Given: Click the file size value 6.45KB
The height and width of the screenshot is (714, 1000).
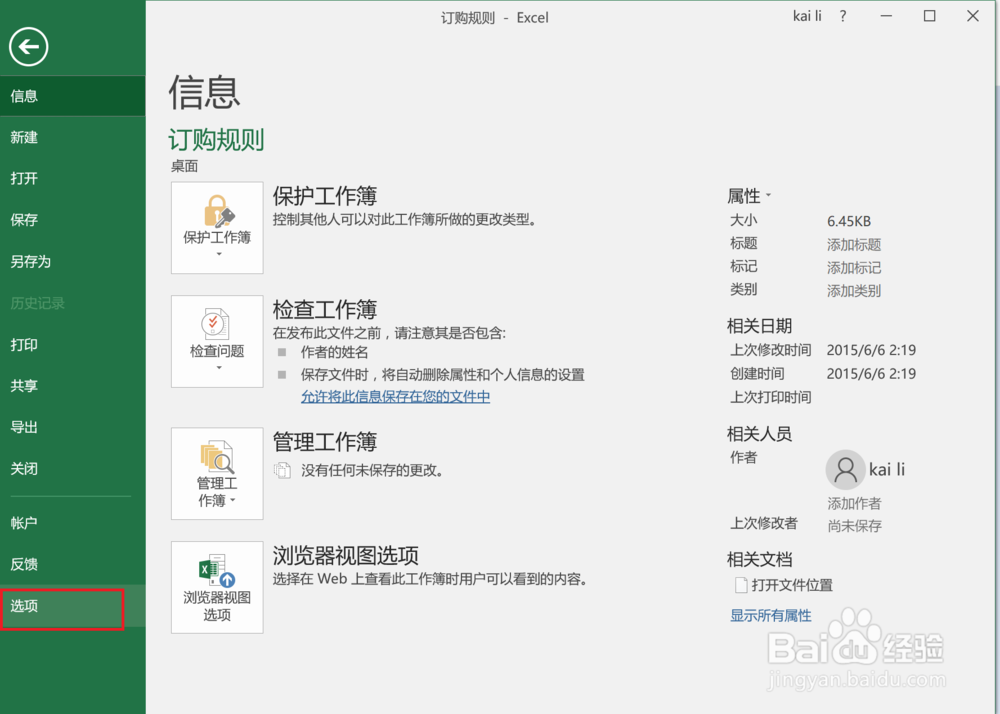Looking at the screenshot, I should point(849,221).
